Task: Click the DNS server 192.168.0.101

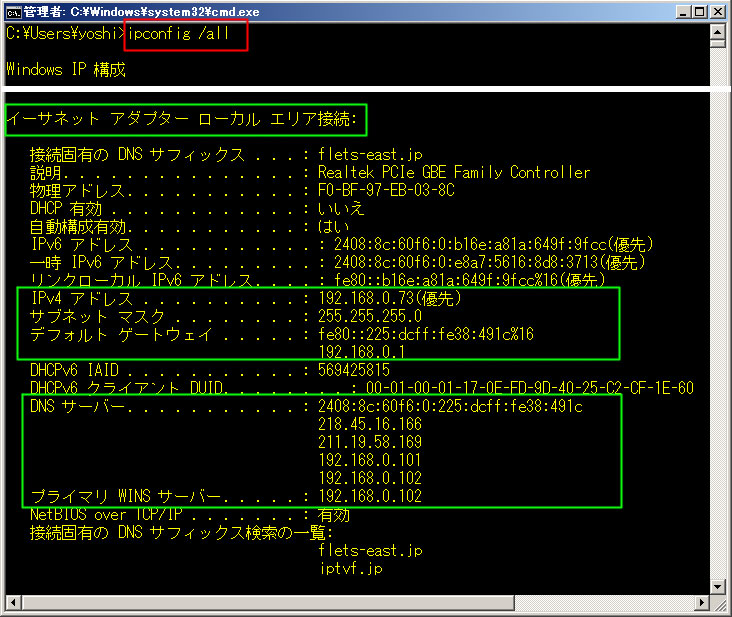Action: [x=370, y=460]
